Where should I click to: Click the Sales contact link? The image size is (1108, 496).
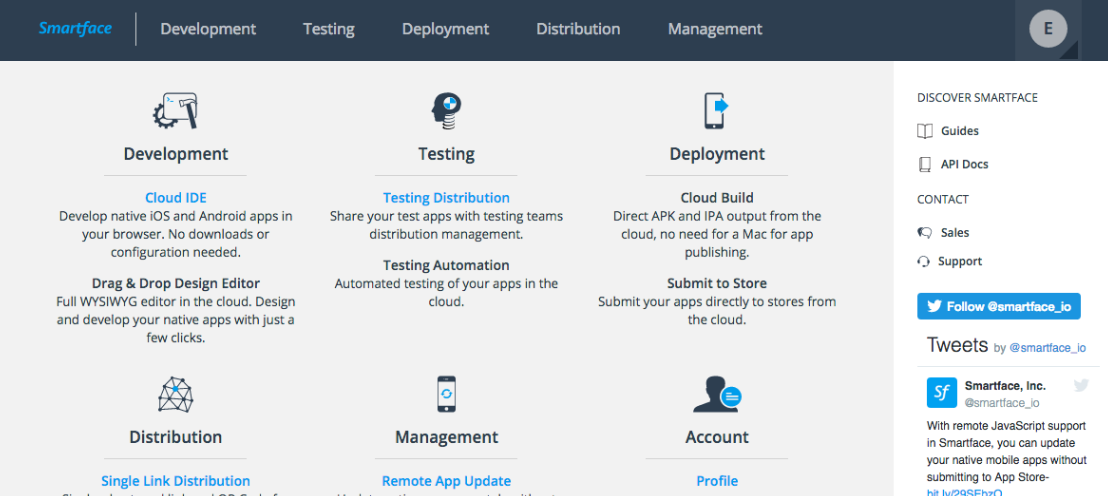point(955,232)
